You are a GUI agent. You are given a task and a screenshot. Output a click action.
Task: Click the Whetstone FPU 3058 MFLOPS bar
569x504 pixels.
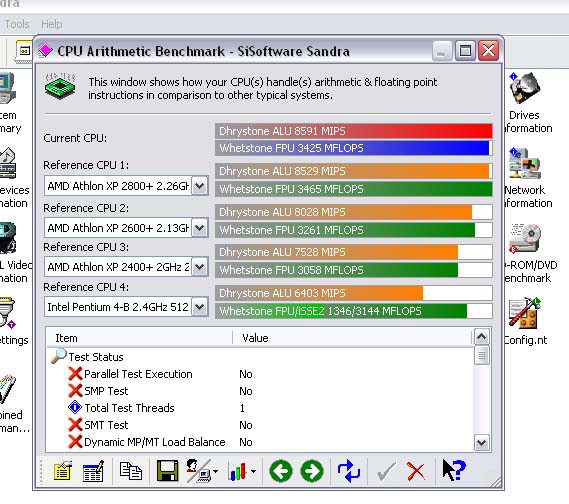(x=354, y=270)
